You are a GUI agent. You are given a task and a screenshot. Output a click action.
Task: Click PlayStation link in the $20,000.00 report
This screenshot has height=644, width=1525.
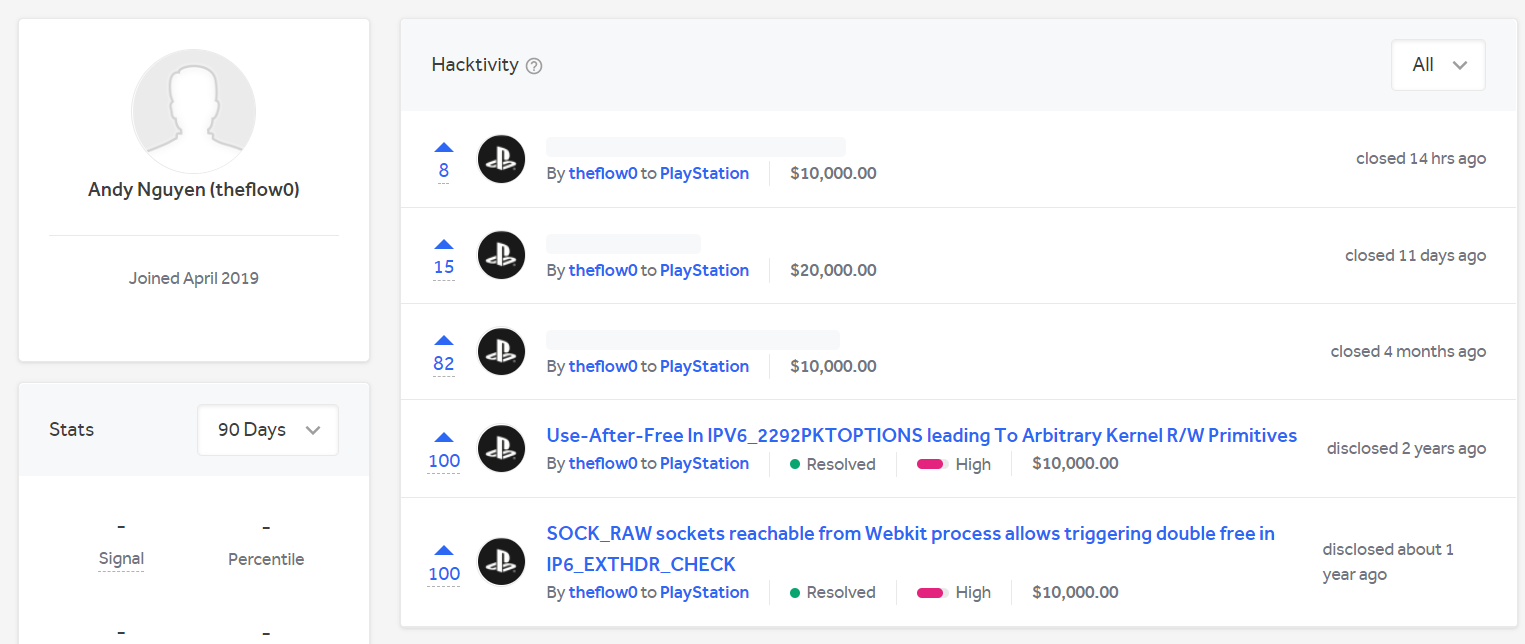(x=704, y=270)
